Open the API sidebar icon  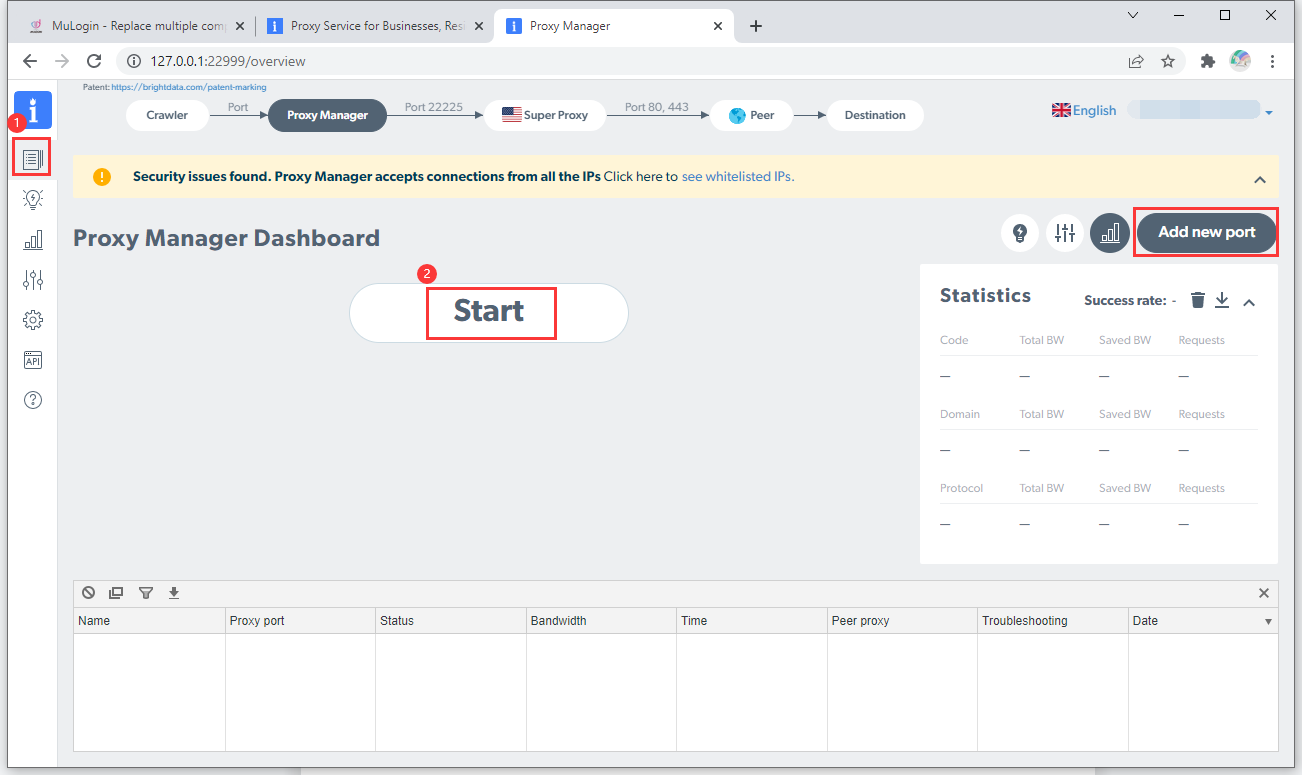click(x=33, y=360)
